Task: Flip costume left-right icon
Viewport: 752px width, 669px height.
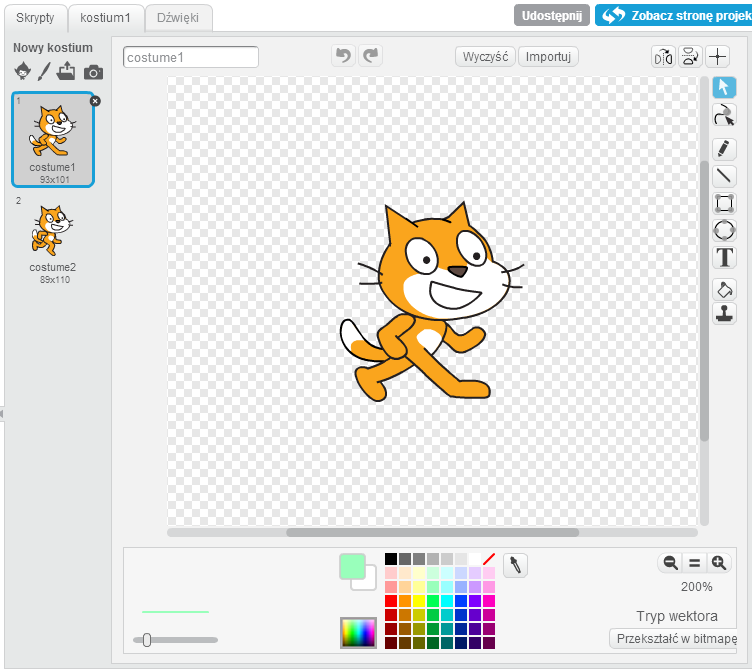Action: click(663, 57)
